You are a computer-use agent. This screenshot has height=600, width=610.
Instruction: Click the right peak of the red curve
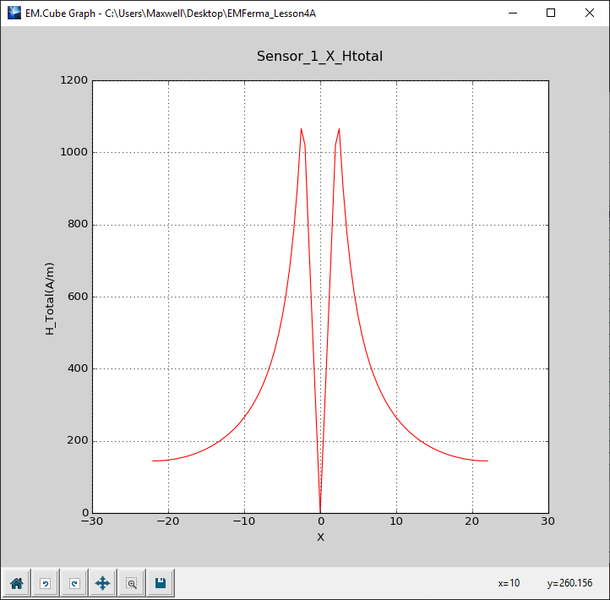(339, 129)
